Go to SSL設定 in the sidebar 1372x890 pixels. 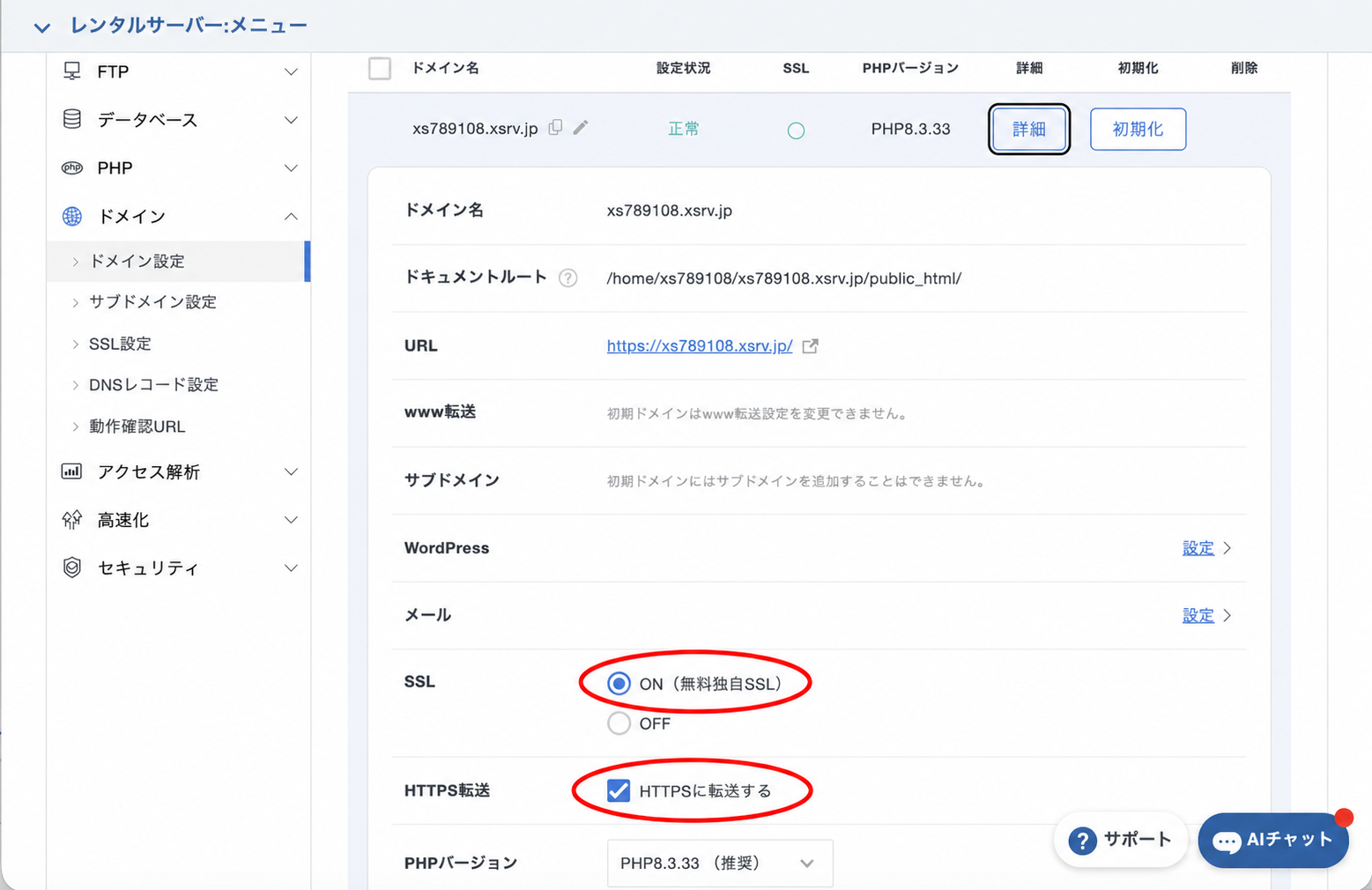120,344
